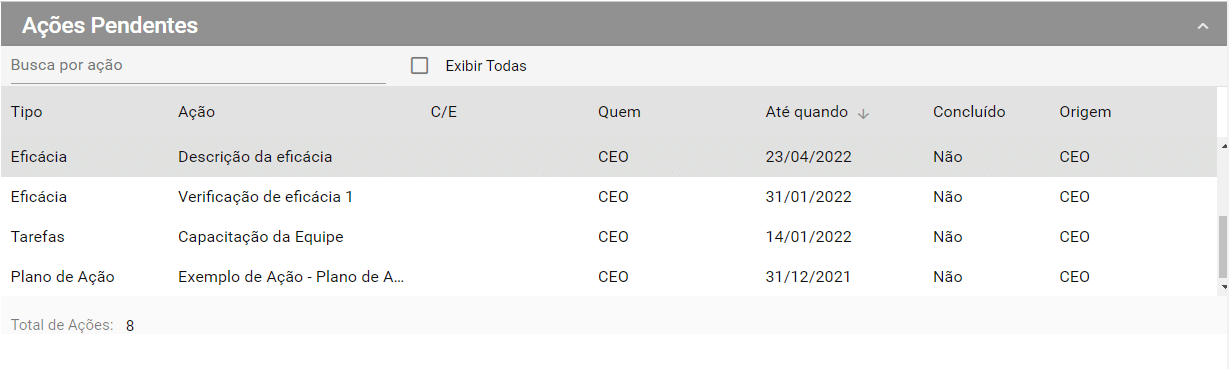Image resolution: width=1229 pixels, height=369 pixels.
Task: Sort table by Tipo column header
Action: [26, 112]
